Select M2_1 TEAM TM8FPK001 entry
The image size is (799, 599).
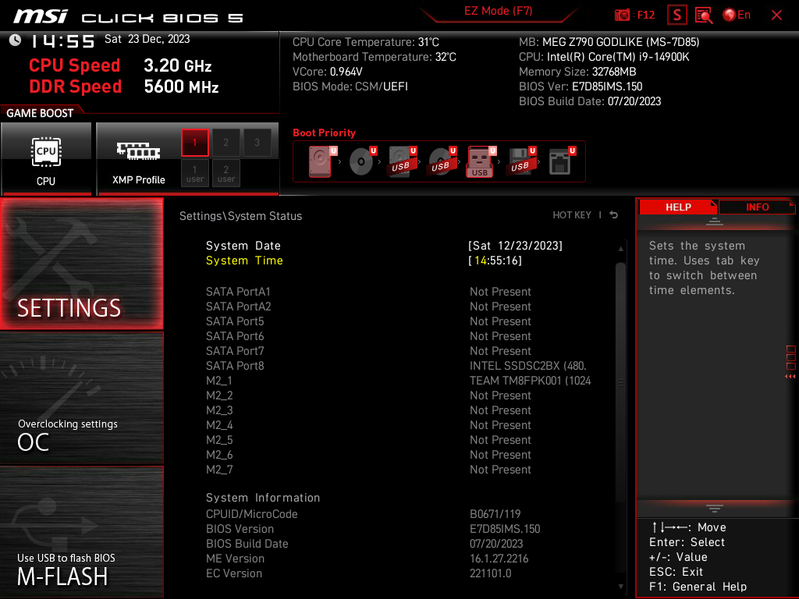coord(397,380)
